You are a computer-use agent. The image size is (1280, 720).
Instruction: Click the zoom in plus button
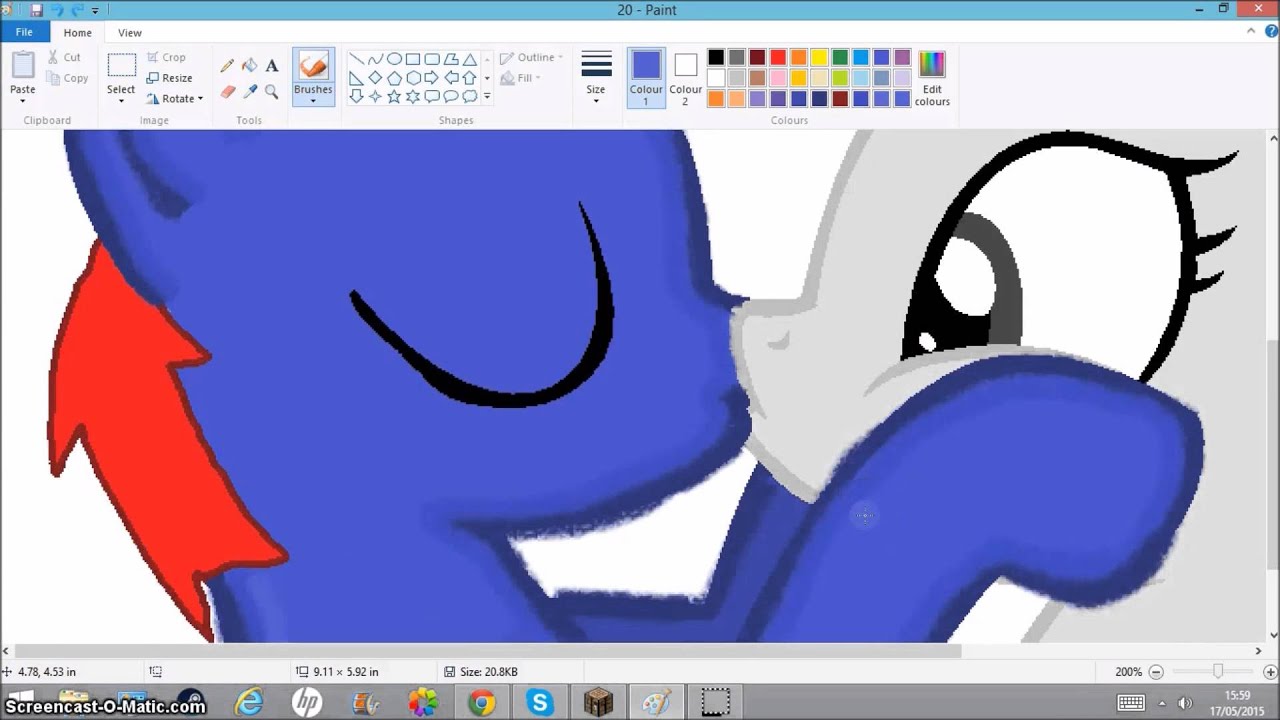coord(1268,672)
